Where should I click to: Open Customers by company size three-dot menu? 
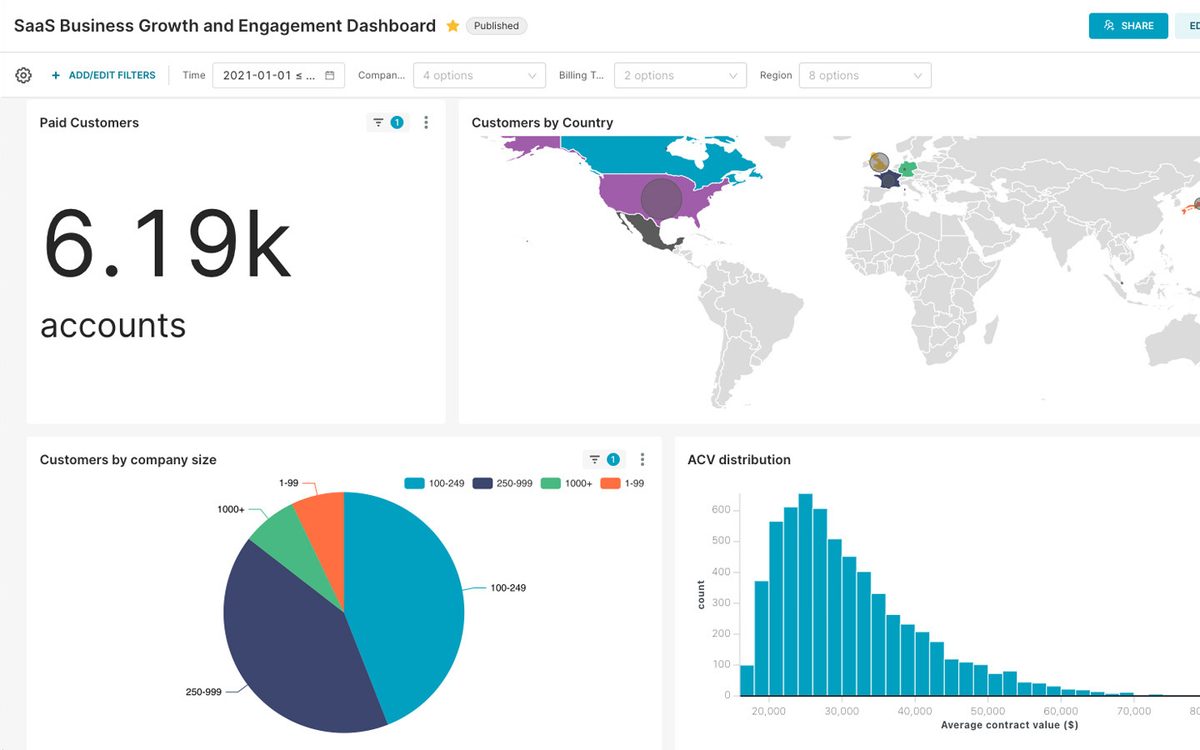coord(642,460)
